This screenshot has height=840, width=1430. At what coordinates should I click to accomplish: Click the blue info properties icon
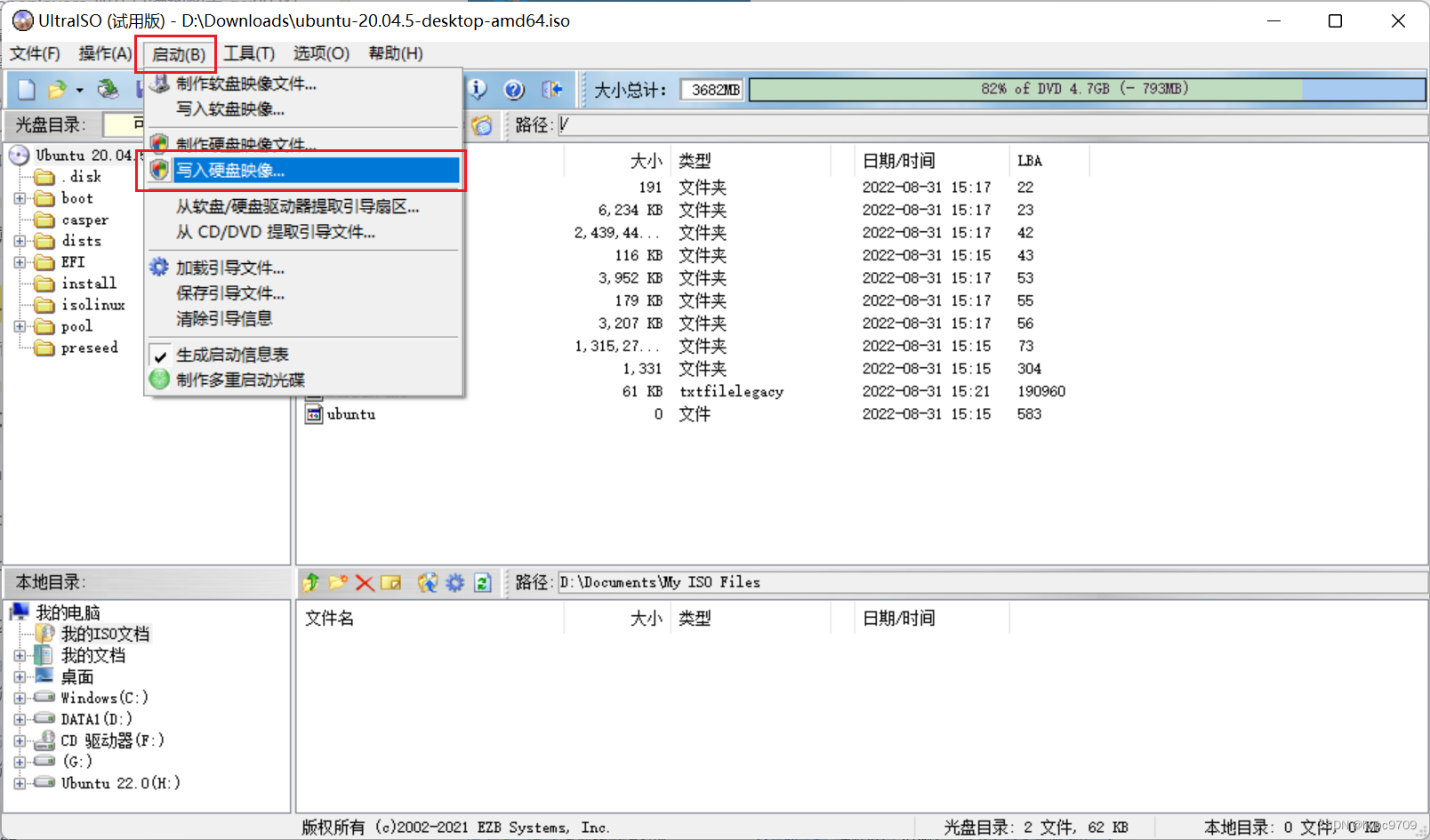478,89
